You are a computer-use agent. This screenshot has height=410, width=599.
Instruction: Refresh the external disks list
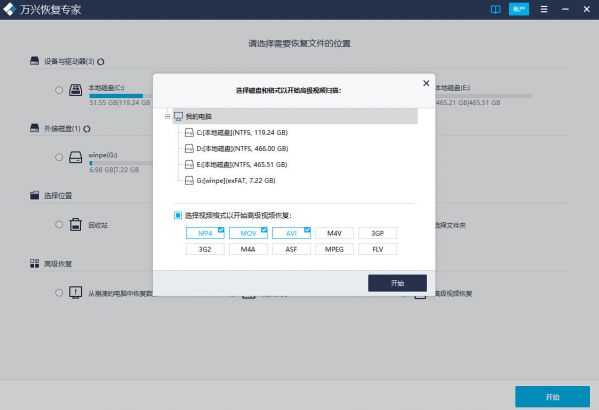coord(87,129)
